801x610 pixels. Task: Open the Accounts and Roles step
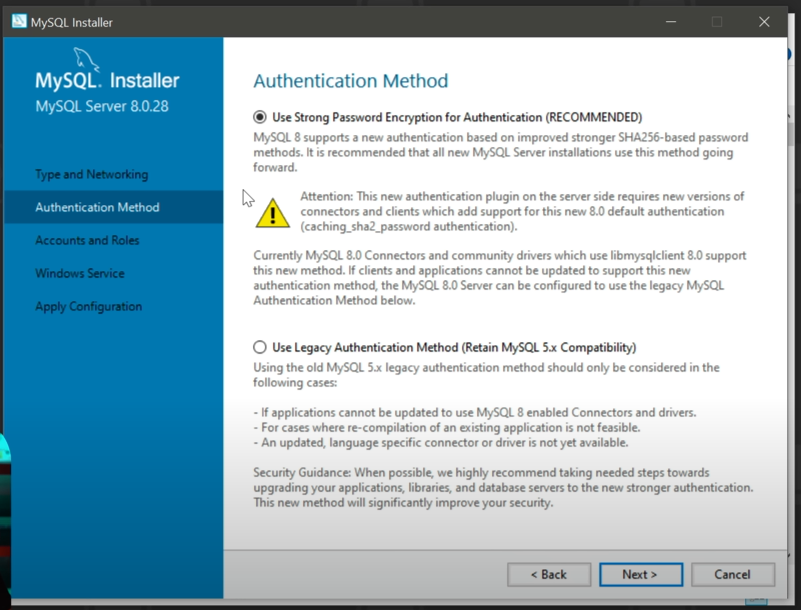[x=87, y=240]
